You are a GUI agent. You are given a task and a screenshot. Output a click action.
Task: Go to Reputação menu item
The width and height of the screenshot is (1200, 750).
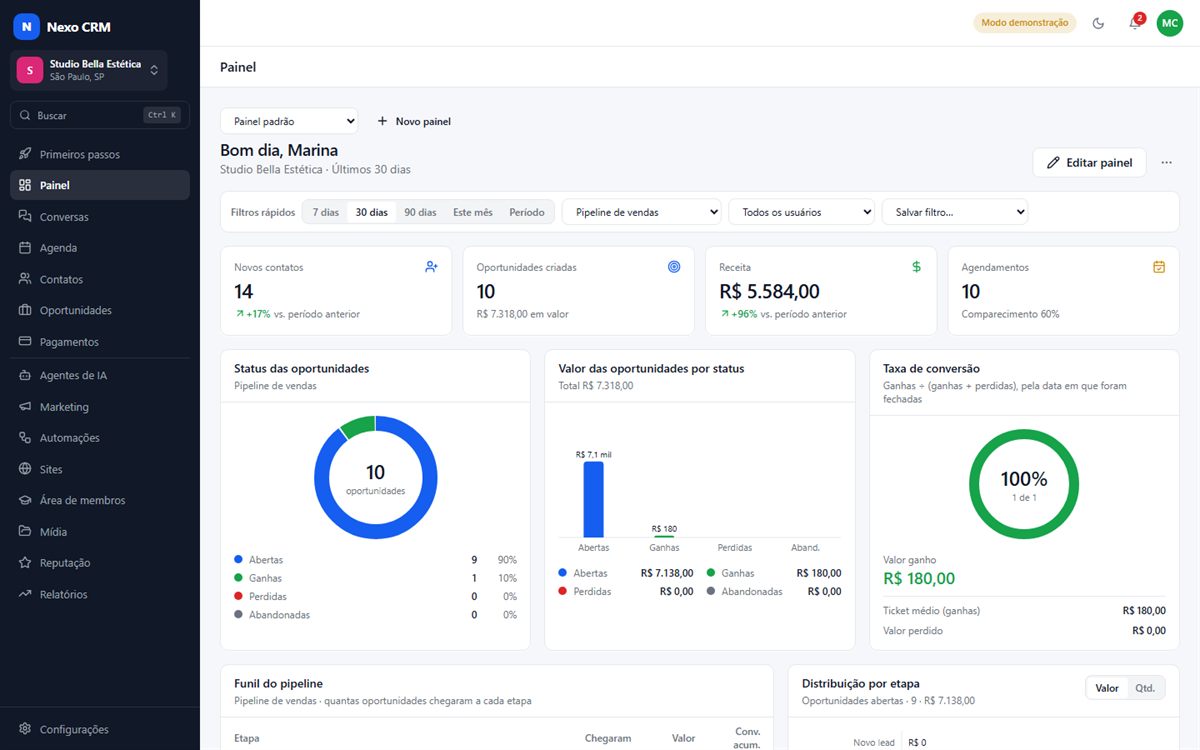coord(100,563)
